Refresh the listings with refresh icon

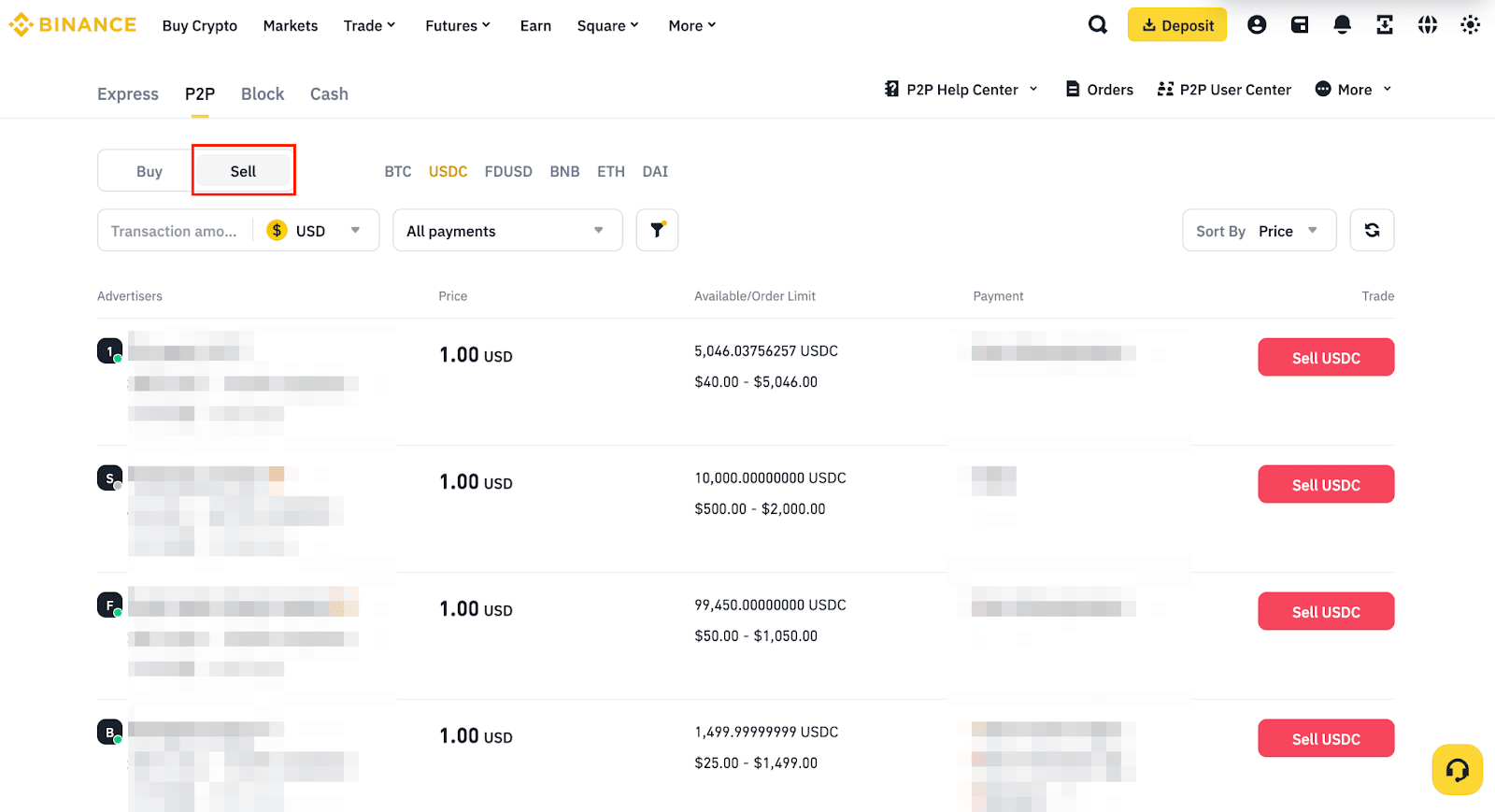[x=1372, y=230]
